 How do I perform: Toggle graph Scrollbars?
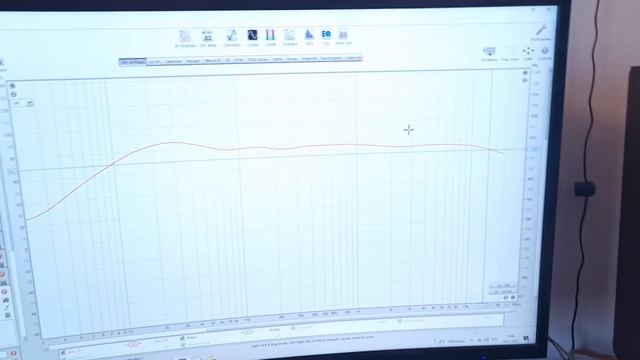[x=489, y=54]
